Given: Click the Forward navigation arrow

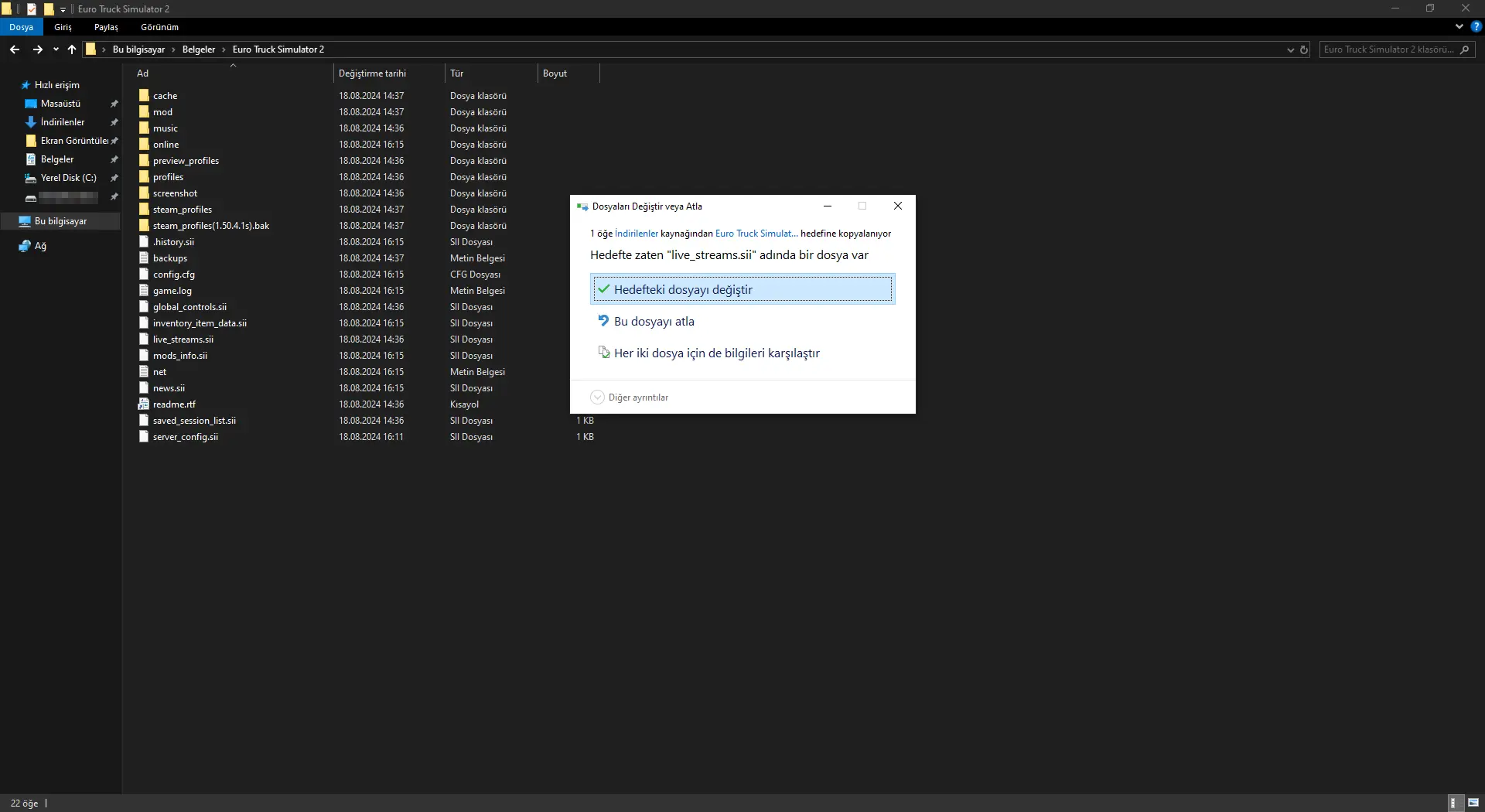Looking at the screenshot, I should click(x=37, y=49).
